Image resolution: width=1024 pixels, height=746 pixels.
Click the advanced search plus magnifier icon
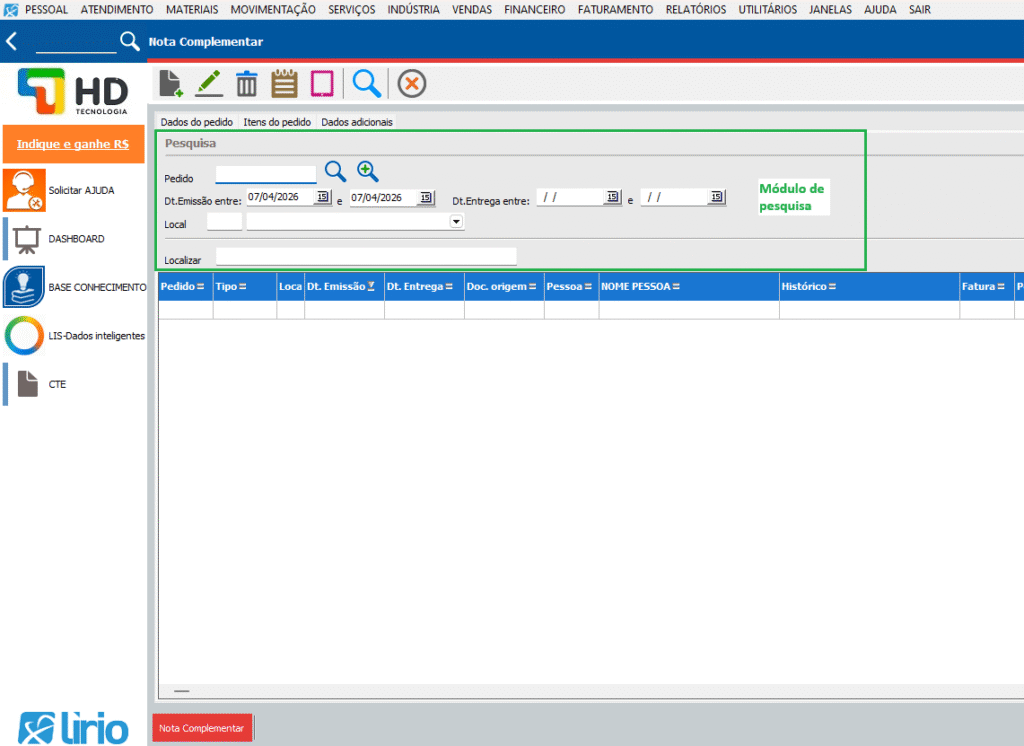click(x=368, y=172)
